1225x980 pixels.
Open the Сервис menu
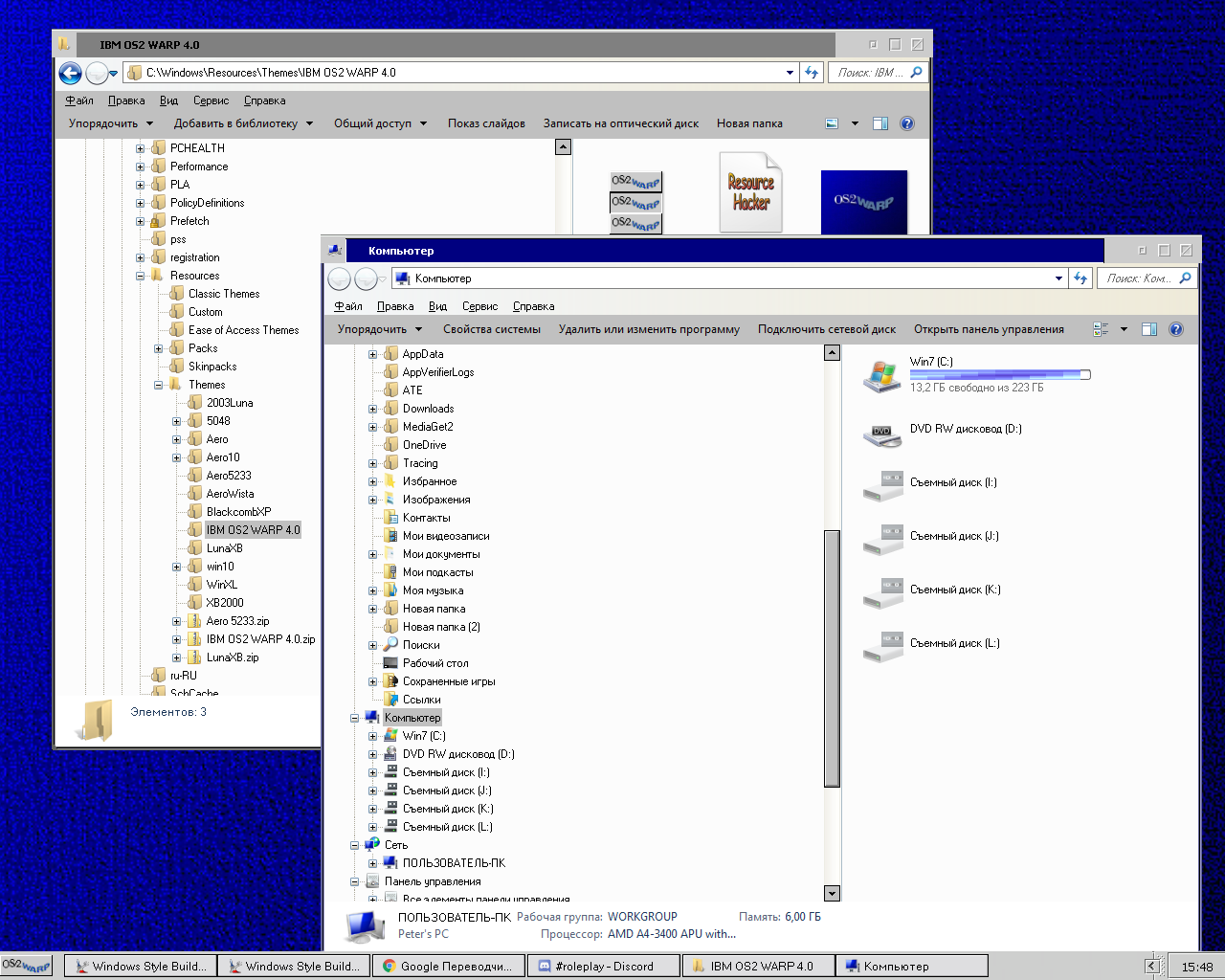(x=479, y=306)
